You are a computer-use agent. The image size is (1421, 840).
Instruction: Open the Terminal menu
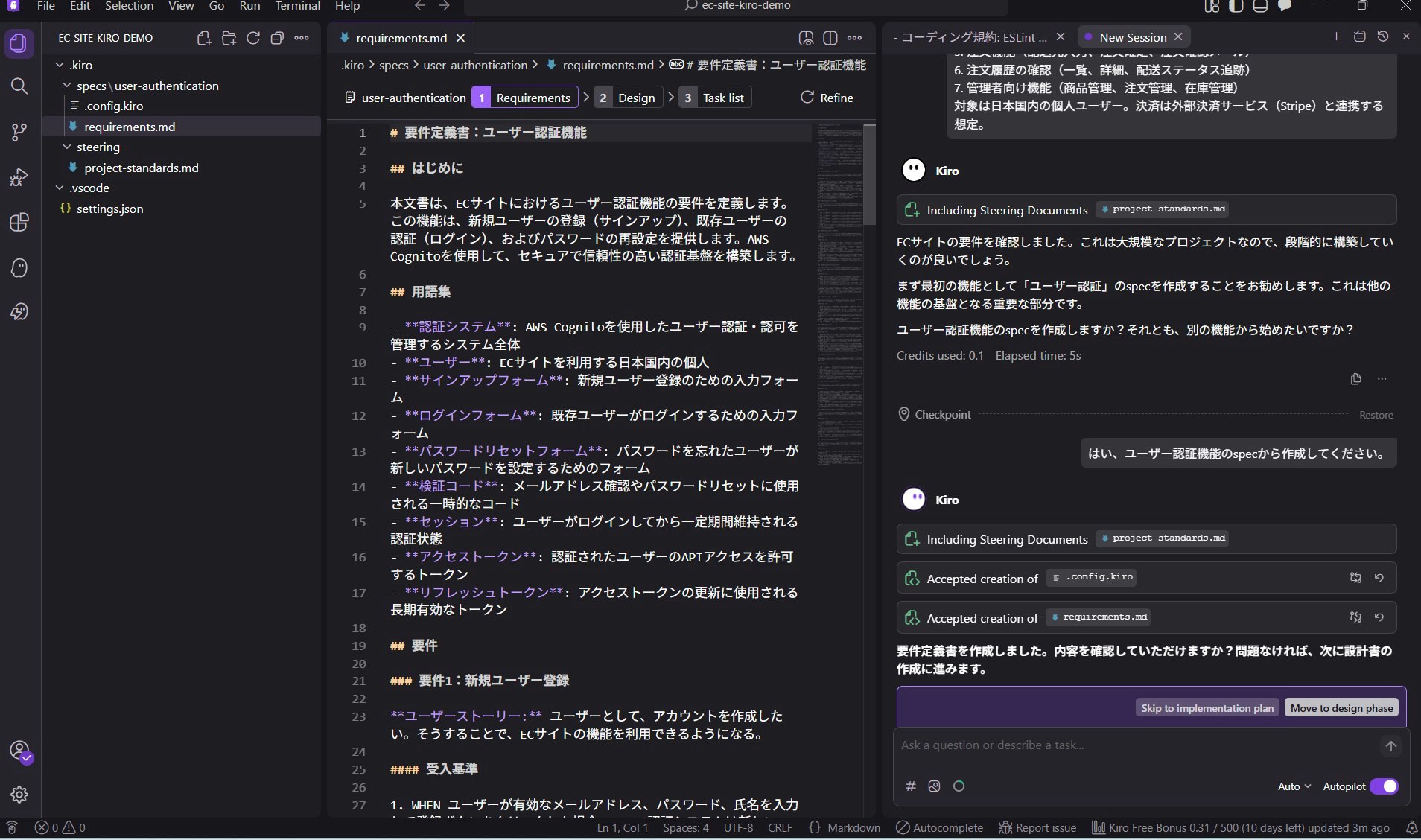(298, 6)
